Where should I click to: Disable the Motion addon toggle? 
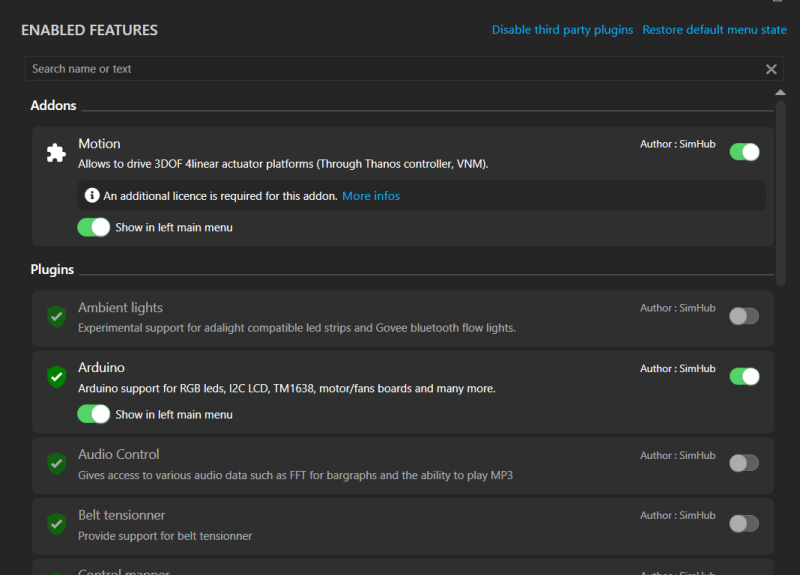[x=744, y=152]
